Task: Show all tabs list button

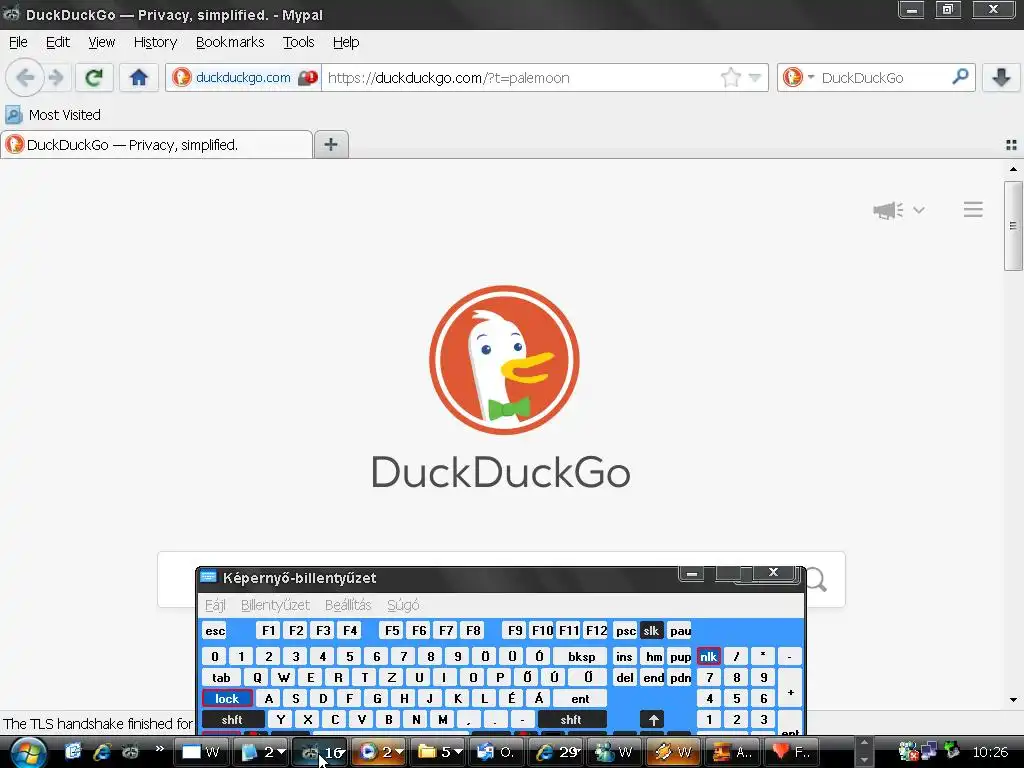Action: [x=1011, y=145]
